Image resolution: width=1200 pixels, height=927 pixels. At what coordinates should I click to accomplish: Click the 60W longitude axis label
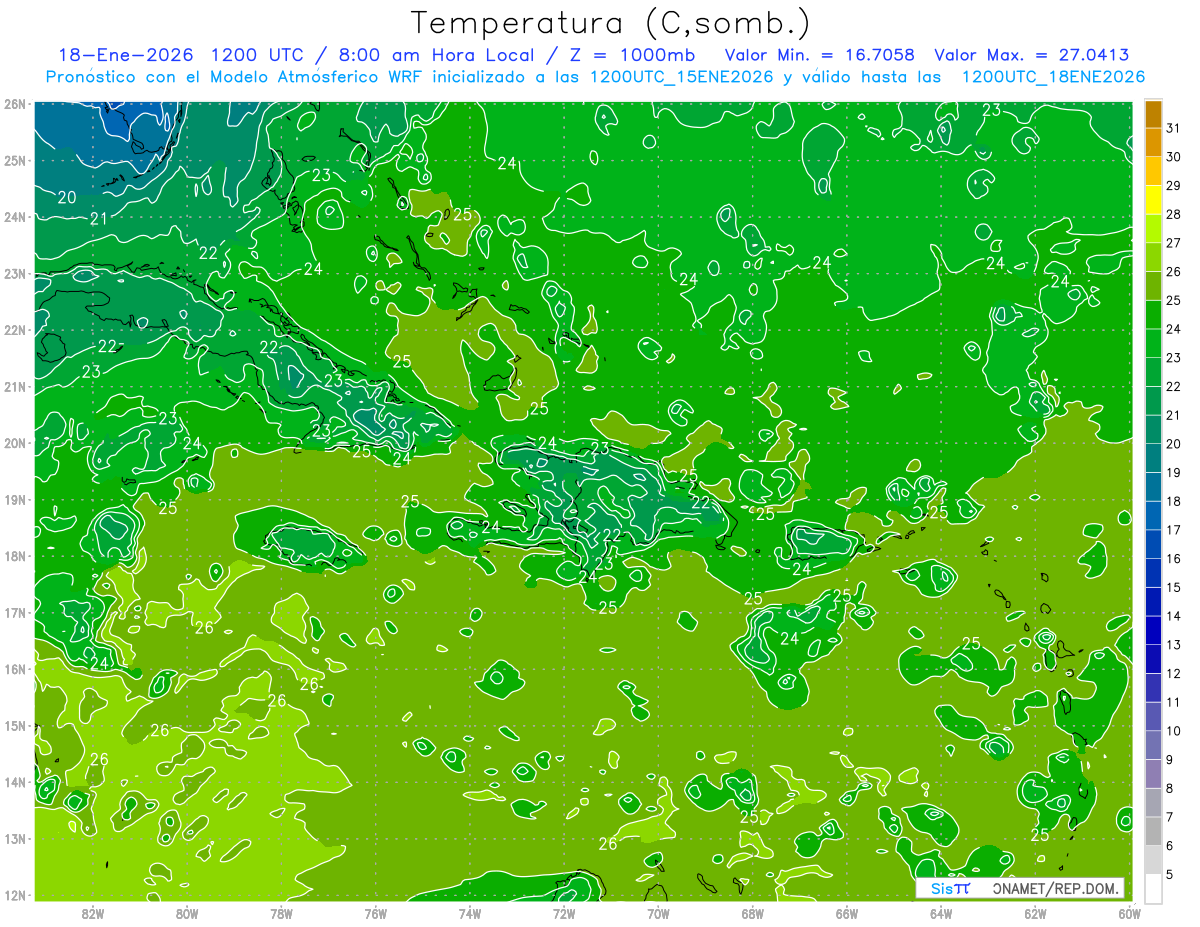point(1129,912)
